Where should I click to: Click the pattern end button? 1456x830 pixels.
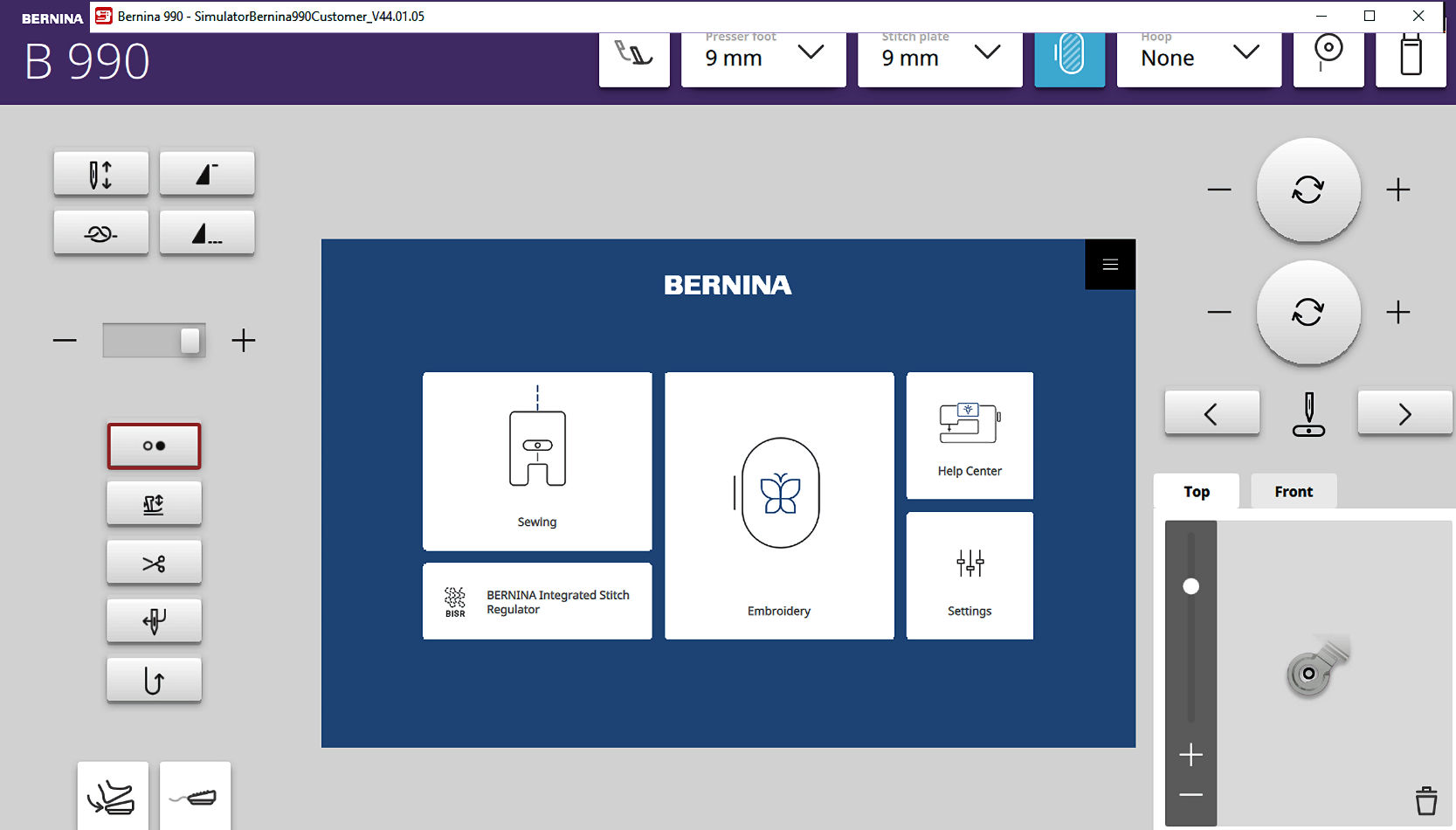[207, 232]
